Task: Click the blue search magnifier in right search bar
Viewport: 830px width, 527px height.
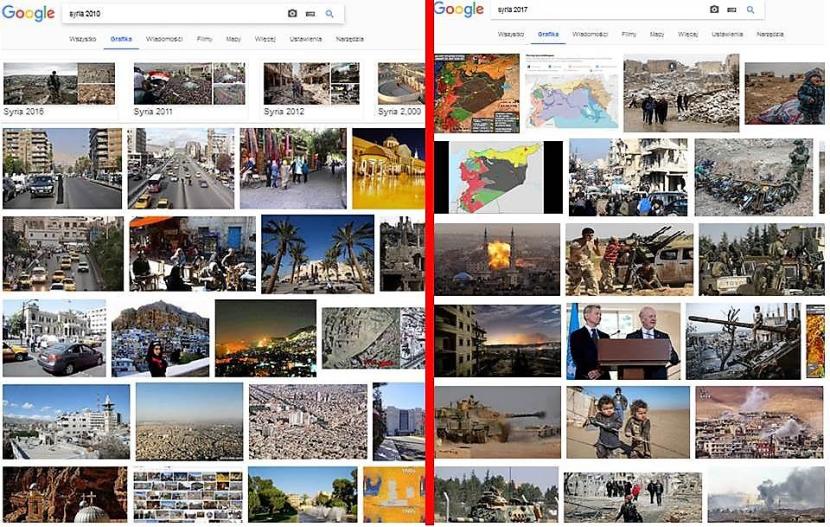Action: coord(750,10)
